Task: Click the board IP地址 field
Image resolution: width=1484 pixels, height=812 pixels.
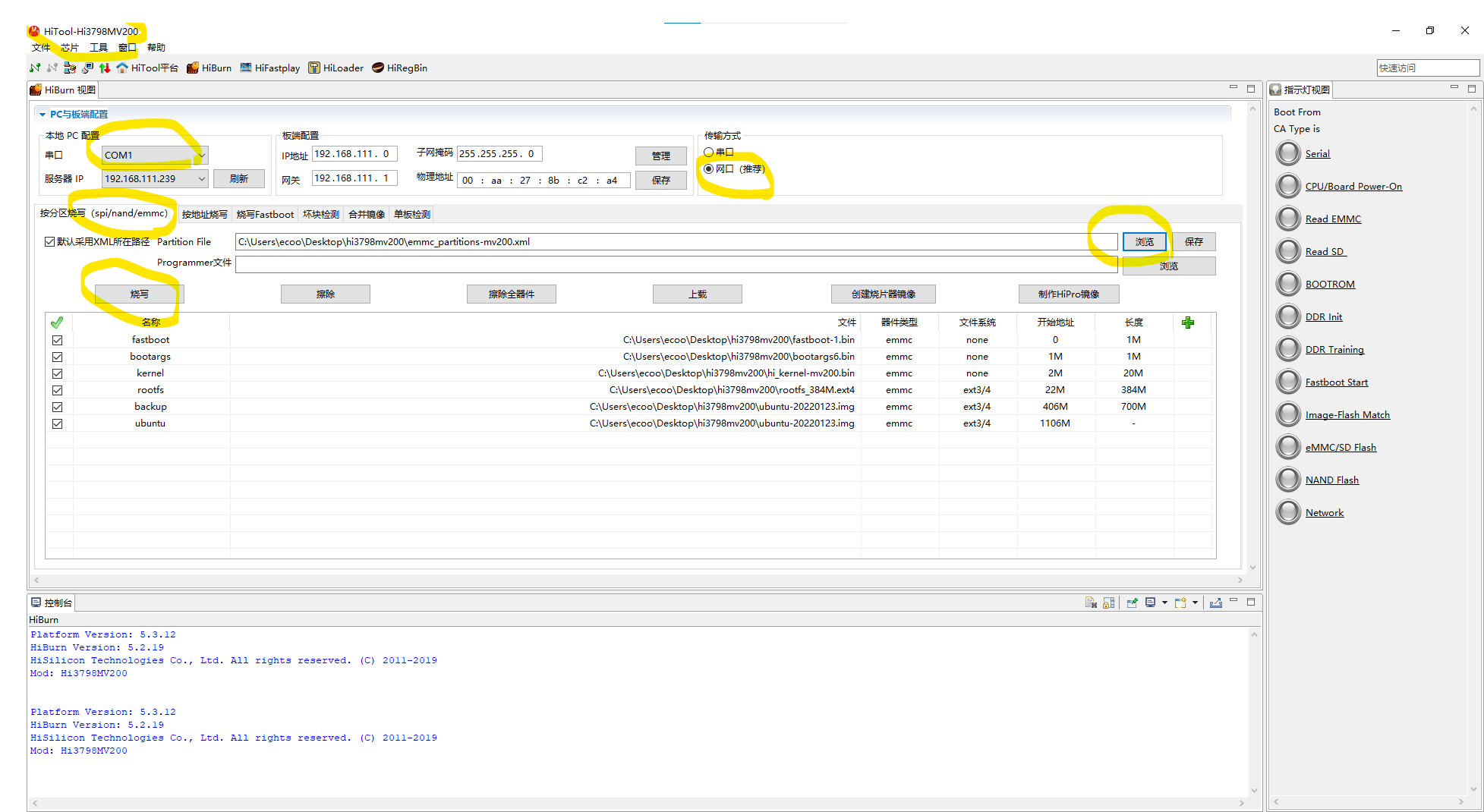Action: pyautogui.click(x=354, y=154)
